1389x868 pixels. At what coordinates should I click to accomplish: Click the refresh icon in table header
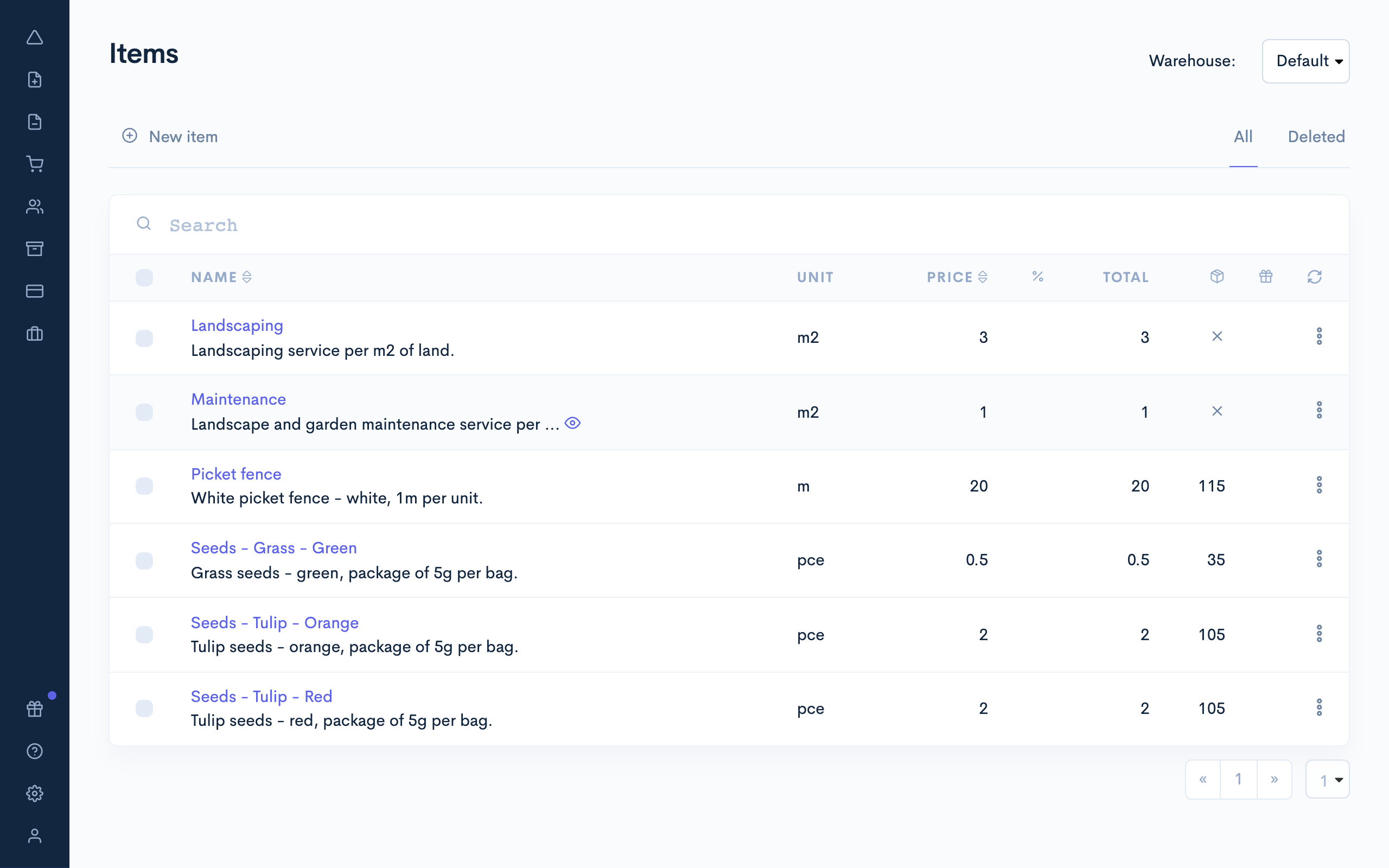(x=1314, y=277)
